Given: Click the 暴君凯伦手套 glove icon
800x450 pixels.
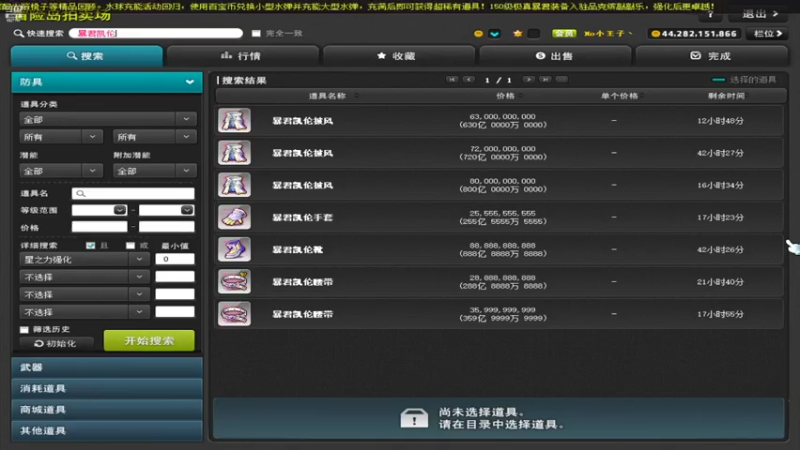Looking at the screenshot, I should (x=234, y=217).
